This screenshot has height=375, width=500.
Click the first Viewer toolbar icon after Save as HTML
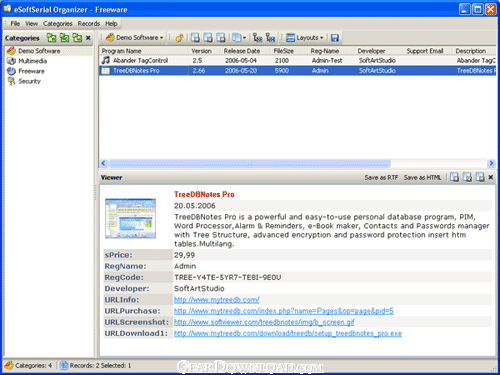click(x=454, y=177)
